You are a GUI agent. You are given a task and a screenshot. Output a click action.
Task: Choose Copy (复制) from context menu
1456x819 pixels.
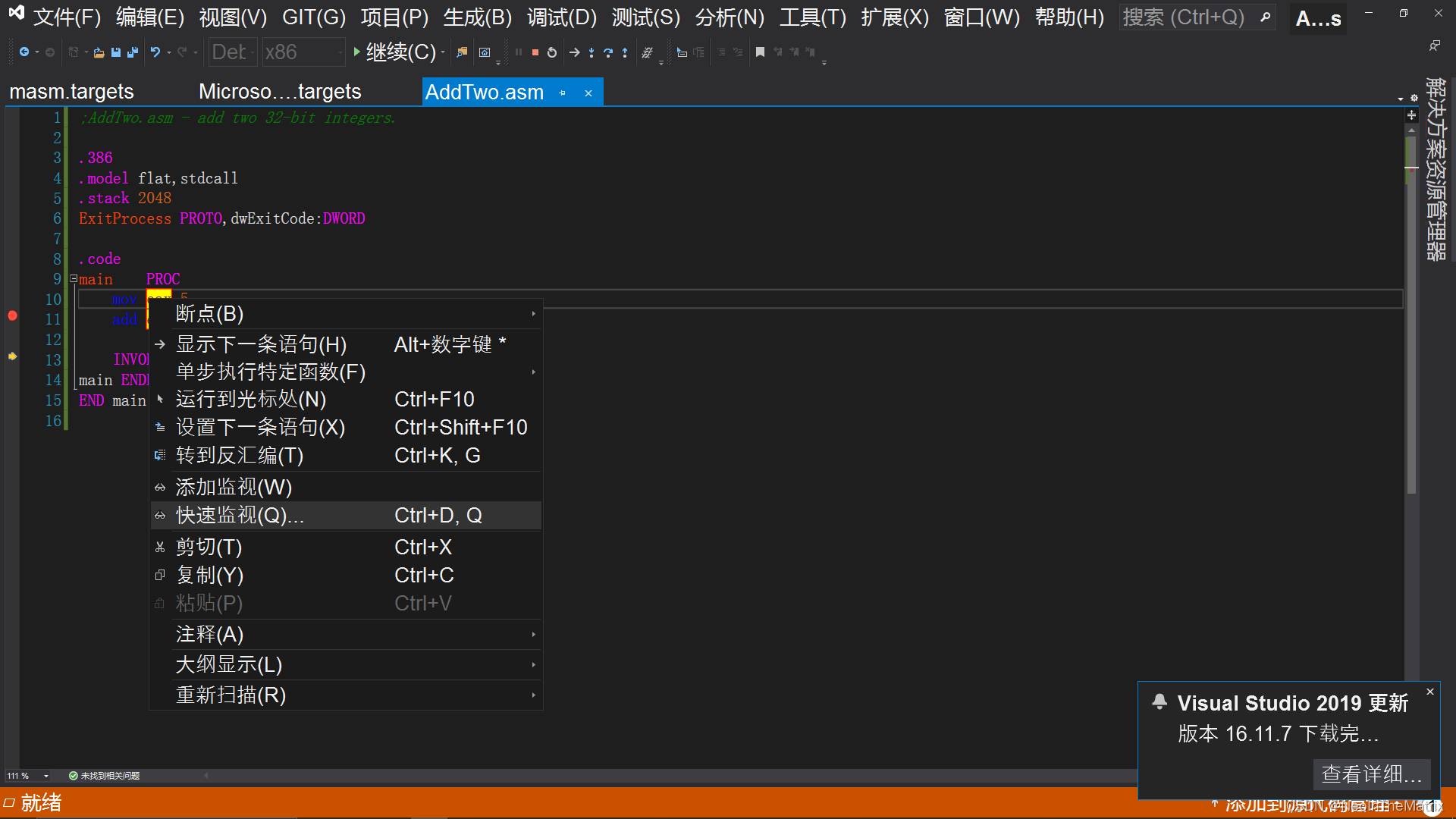346,576
